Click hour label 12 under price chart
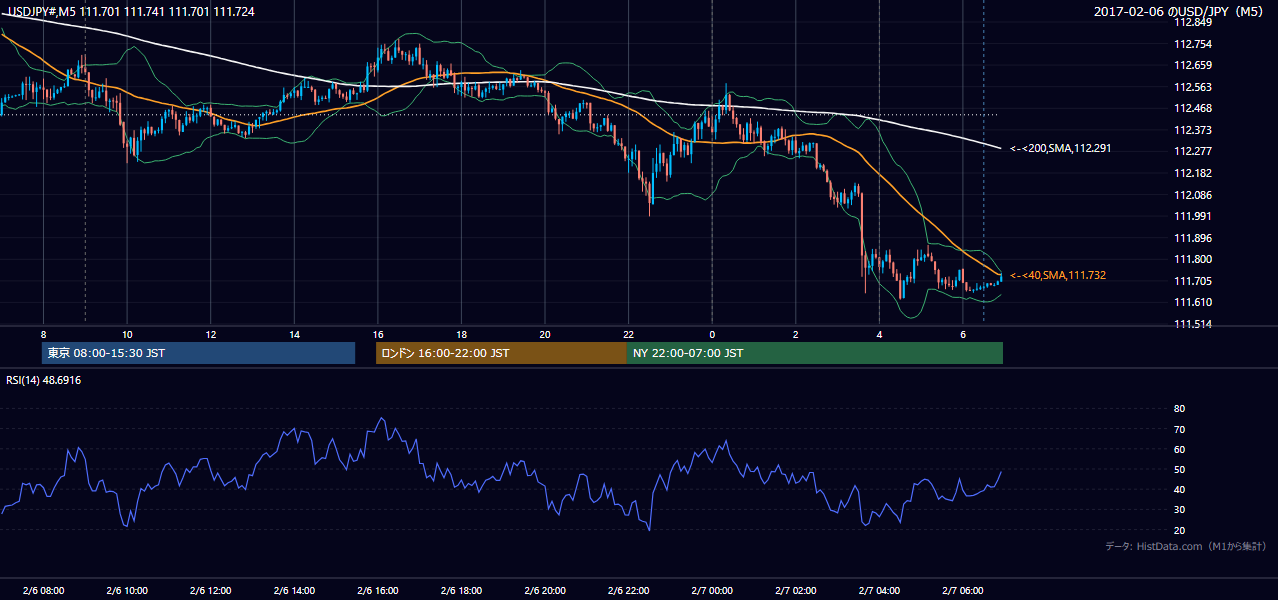Screen dimensions: 1278x600 tap(210, 334)
